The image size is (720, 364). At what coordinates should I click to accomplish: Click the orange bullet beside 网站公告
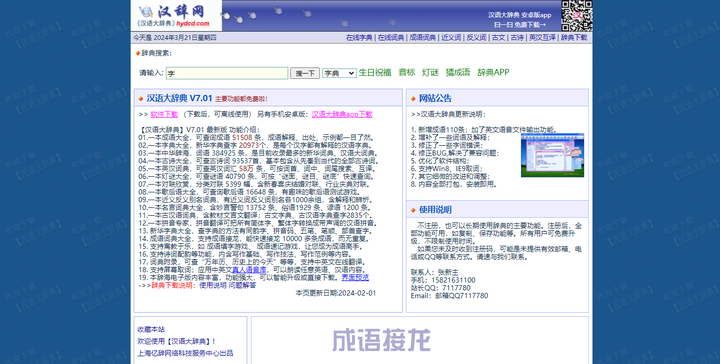tap(413, 99)
